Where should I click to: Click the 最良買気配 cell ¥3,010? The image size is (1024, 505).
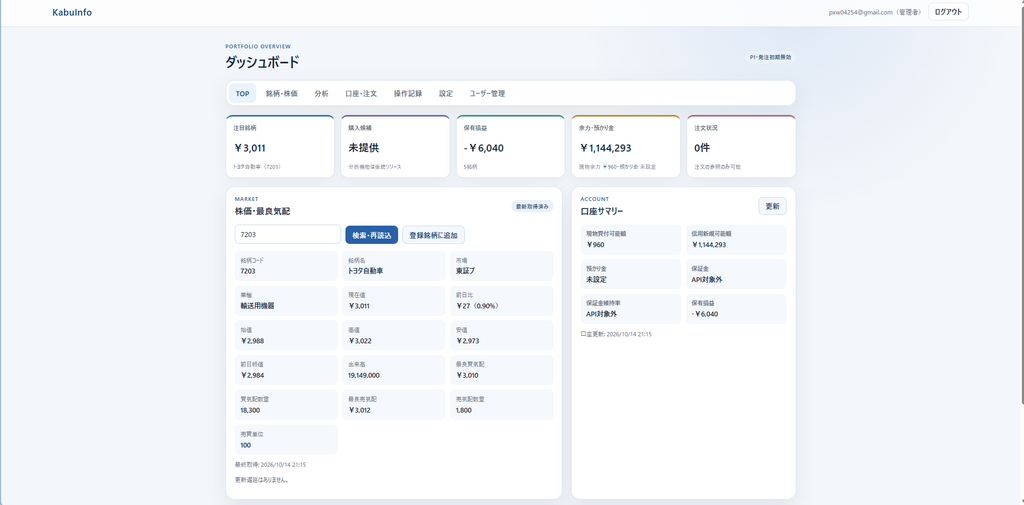click(x=502, y=370)
